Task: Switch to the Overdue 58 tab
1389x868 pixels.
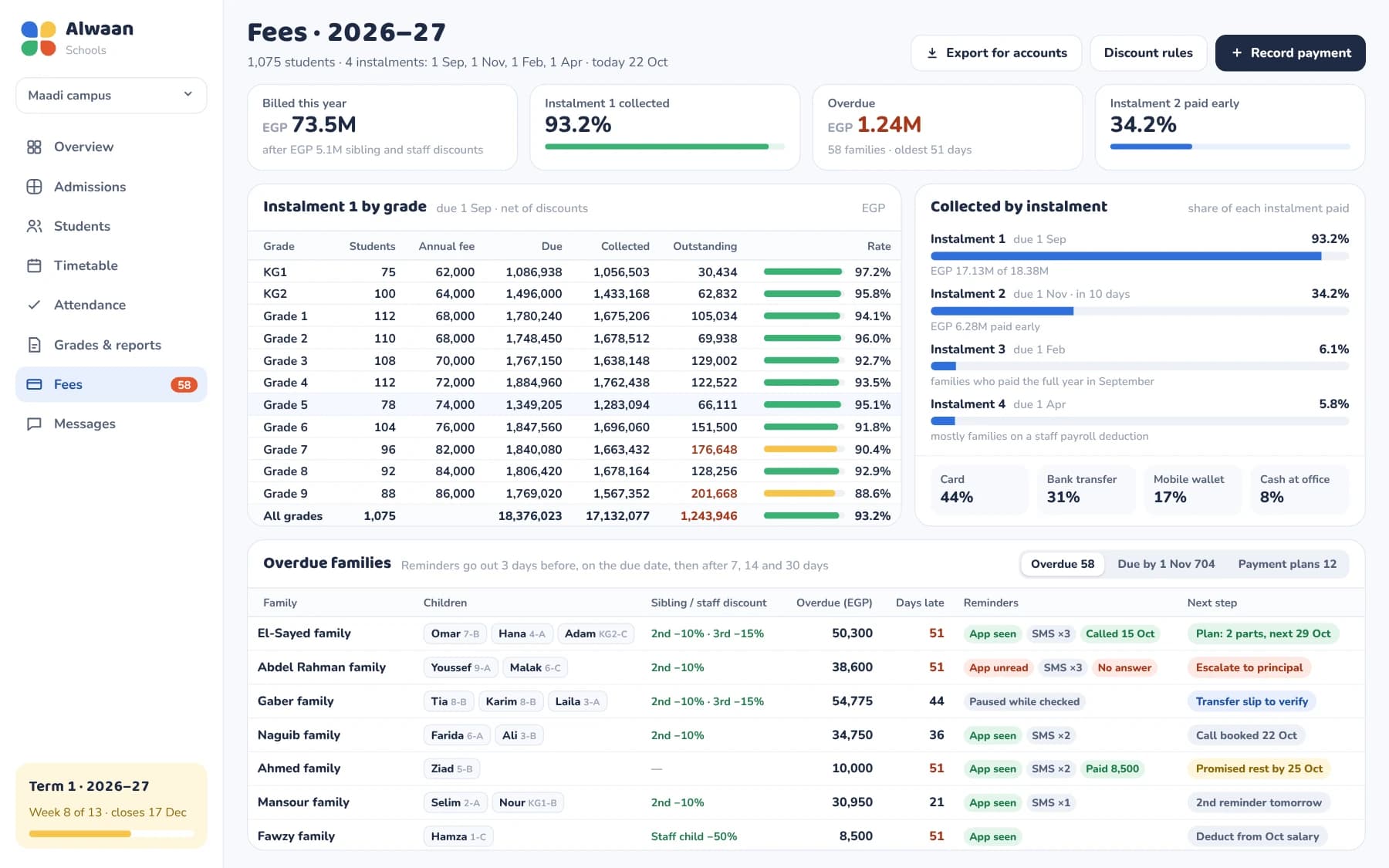Action: click(x=1063, y=564)
